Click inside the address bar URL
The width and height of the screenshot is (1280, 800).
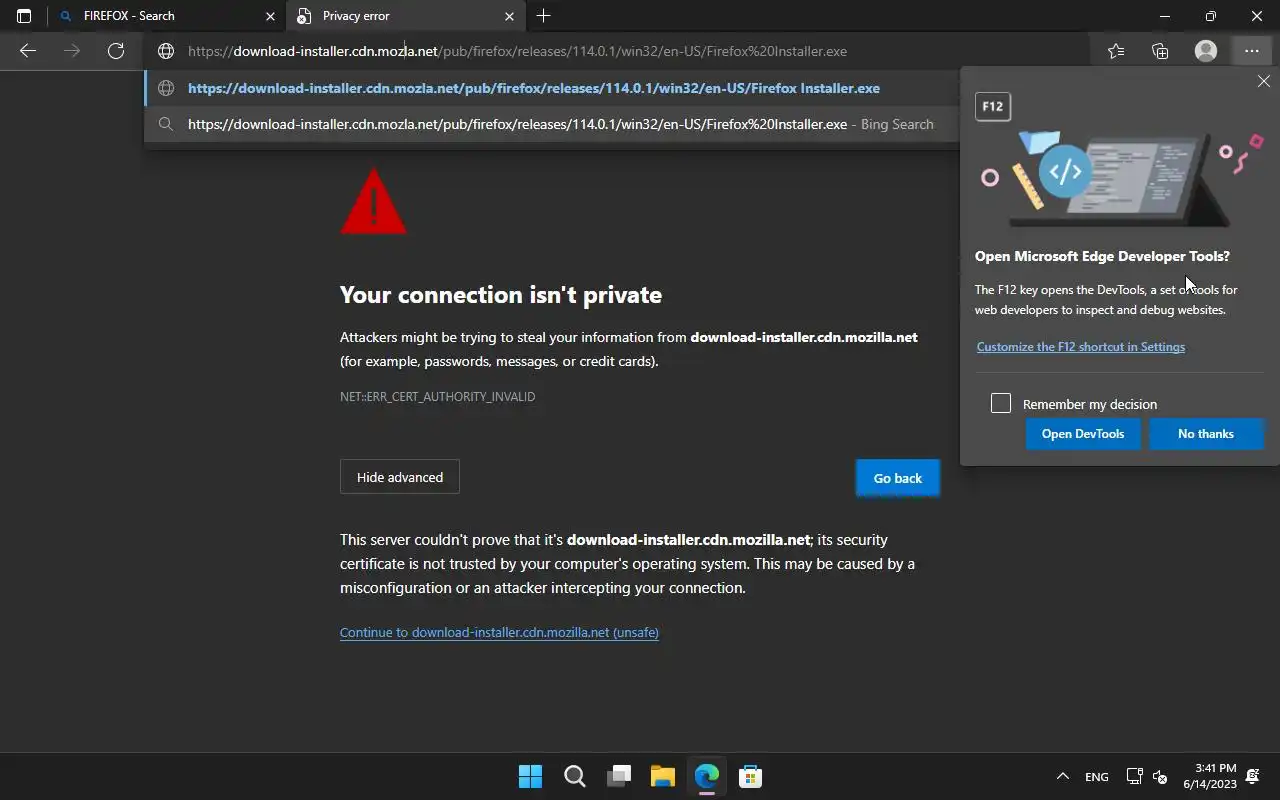tap(517, 51)
